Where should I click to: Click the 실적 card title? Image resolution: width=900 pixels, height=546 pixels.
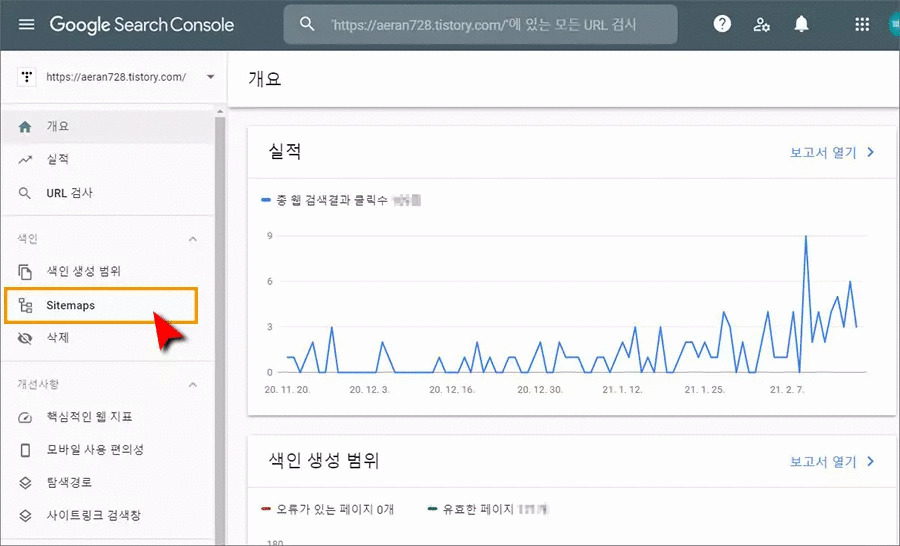285,152
